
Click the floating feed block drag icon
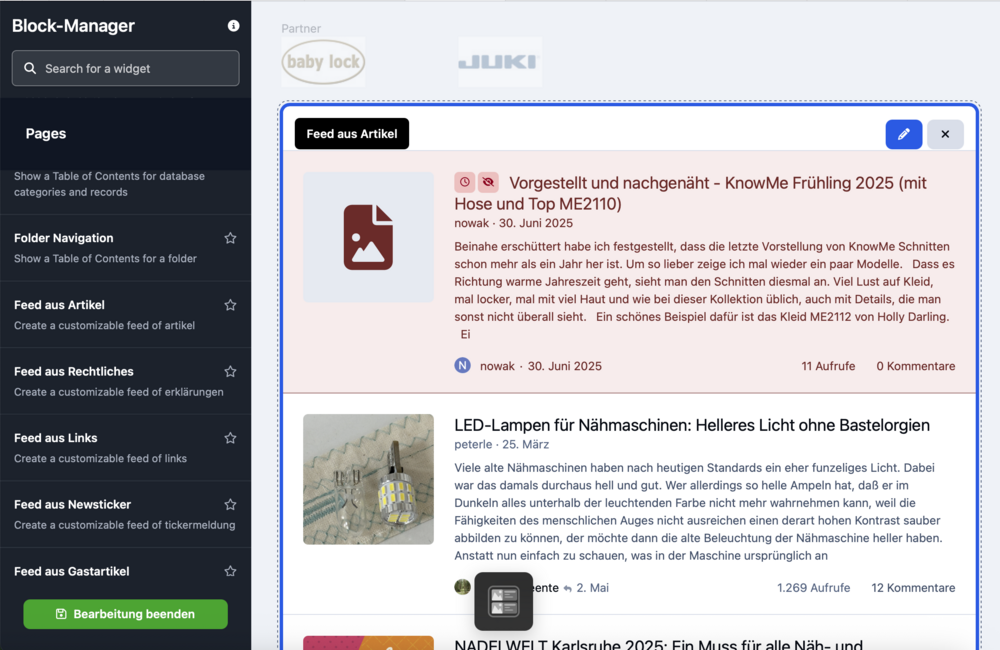(x=503, y=602)
